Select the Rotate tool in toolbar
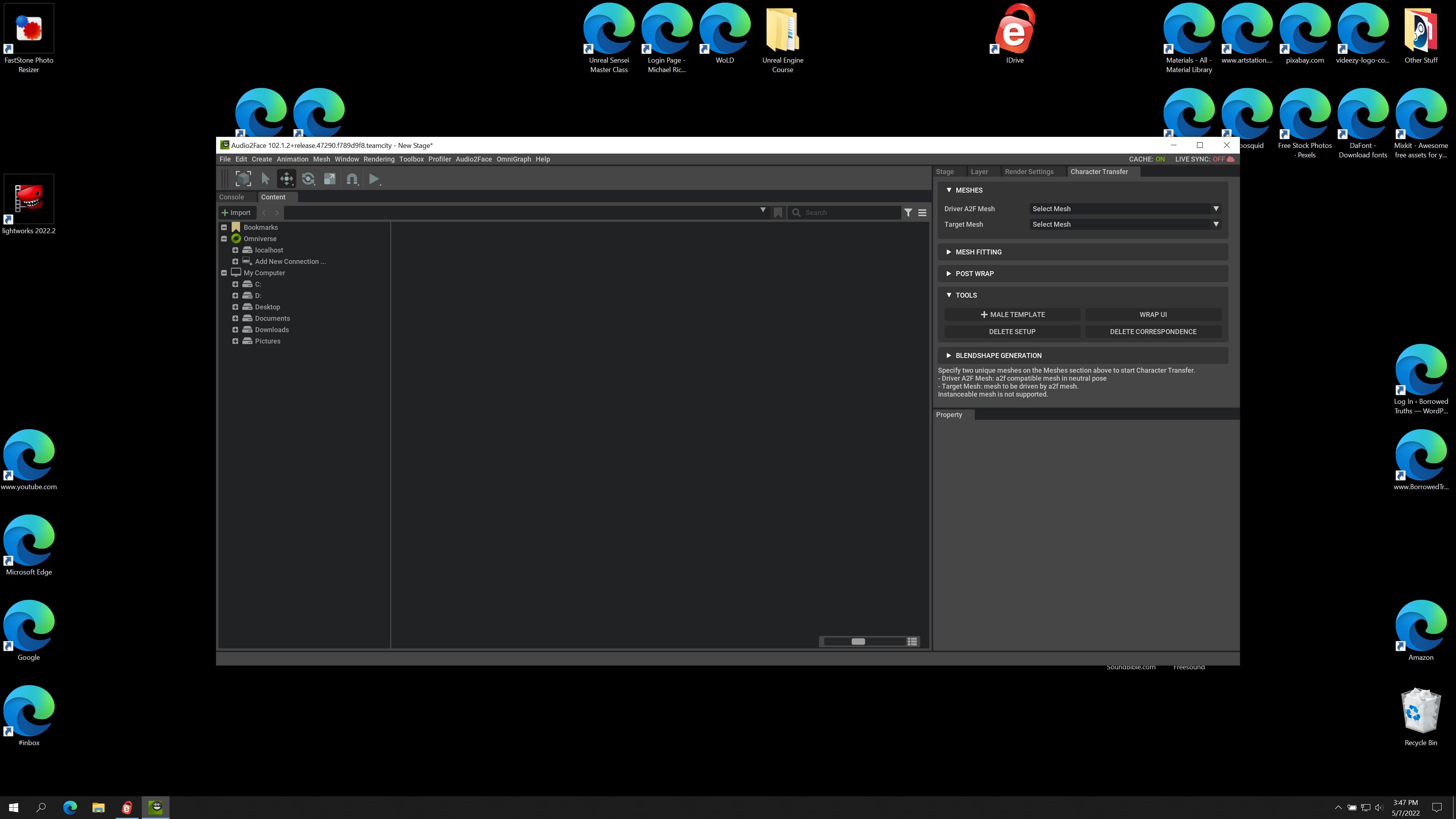 pos(308,179)
